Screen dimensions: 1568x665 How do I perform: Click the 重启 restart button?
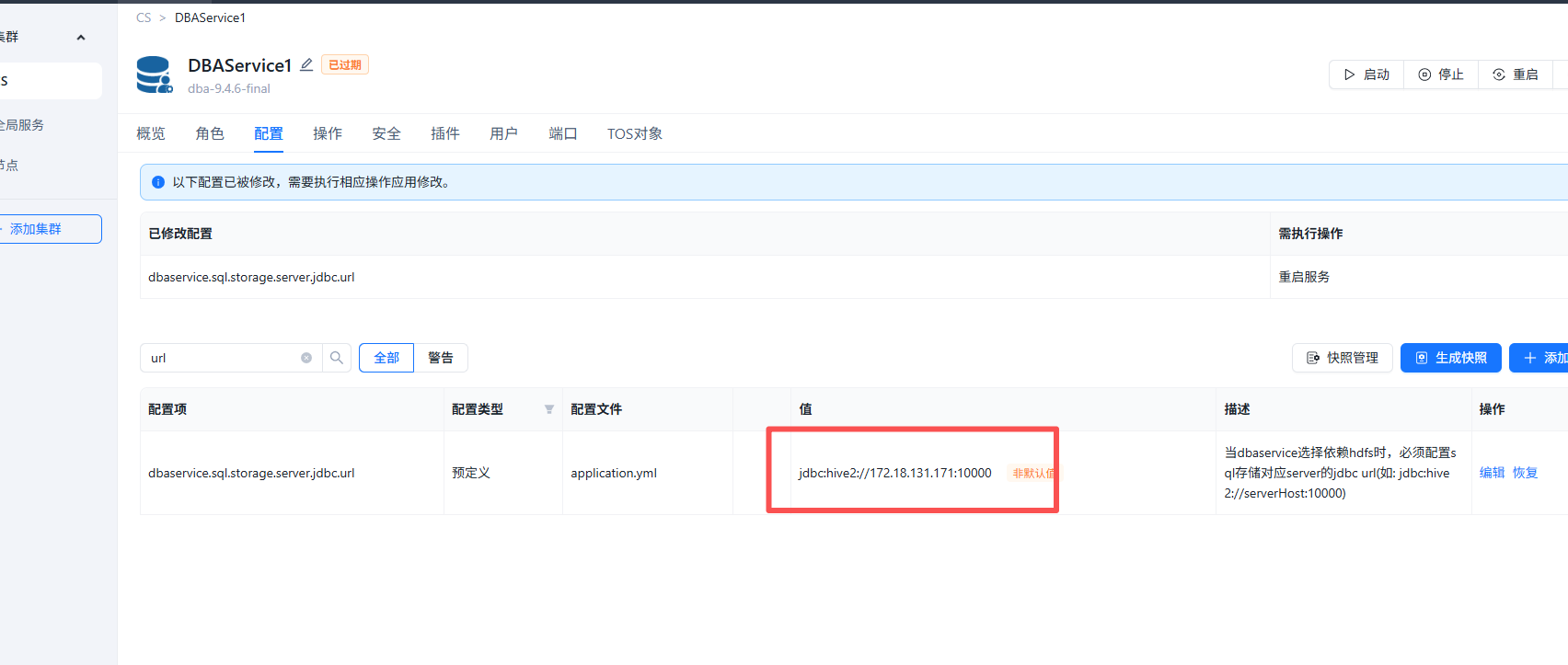click(x=1516, y=75)
